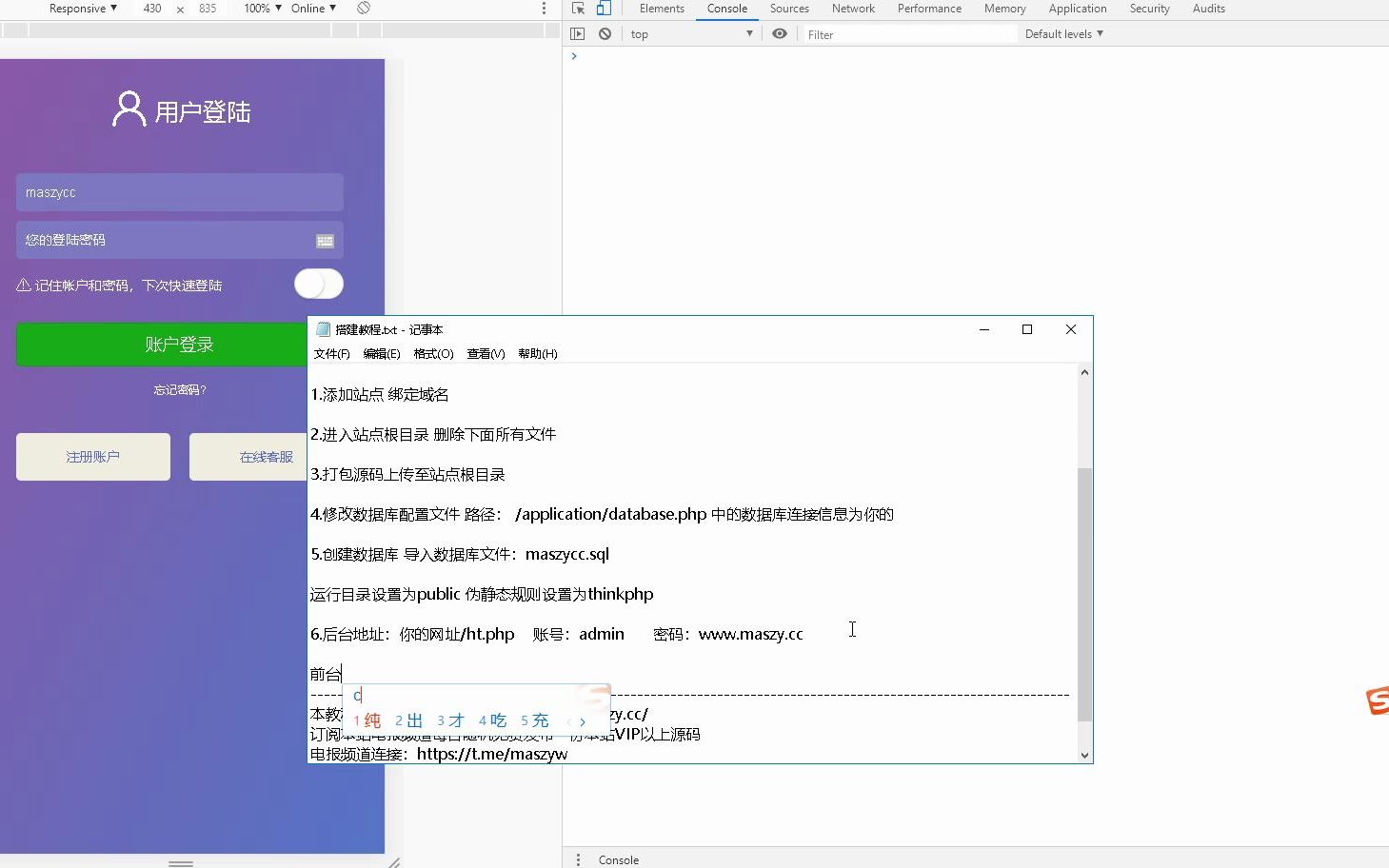The height and width of the screenshot is (868, 1389).
Task: Select IME candidate 5 充
Action: [x=534, y=721]
